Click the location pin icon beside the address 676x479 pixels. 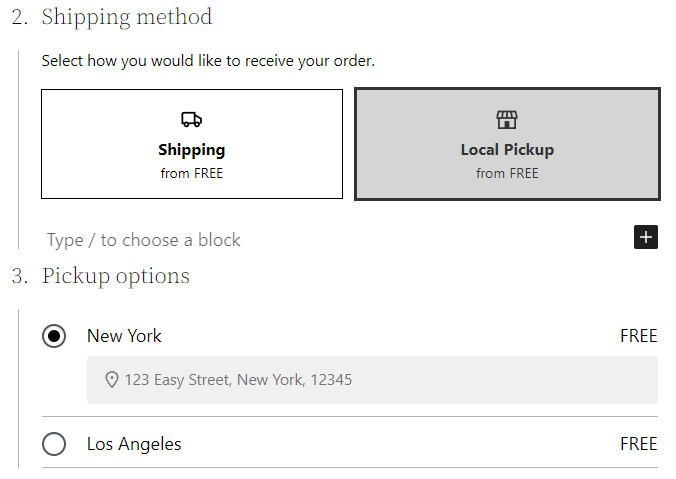[x=112, y=380]
